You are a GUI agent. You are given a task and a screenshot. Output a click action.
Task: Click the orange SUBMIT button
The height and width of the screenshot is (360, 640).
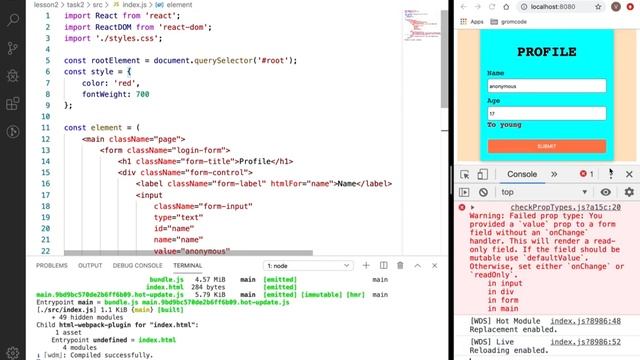tap(547, 146)
